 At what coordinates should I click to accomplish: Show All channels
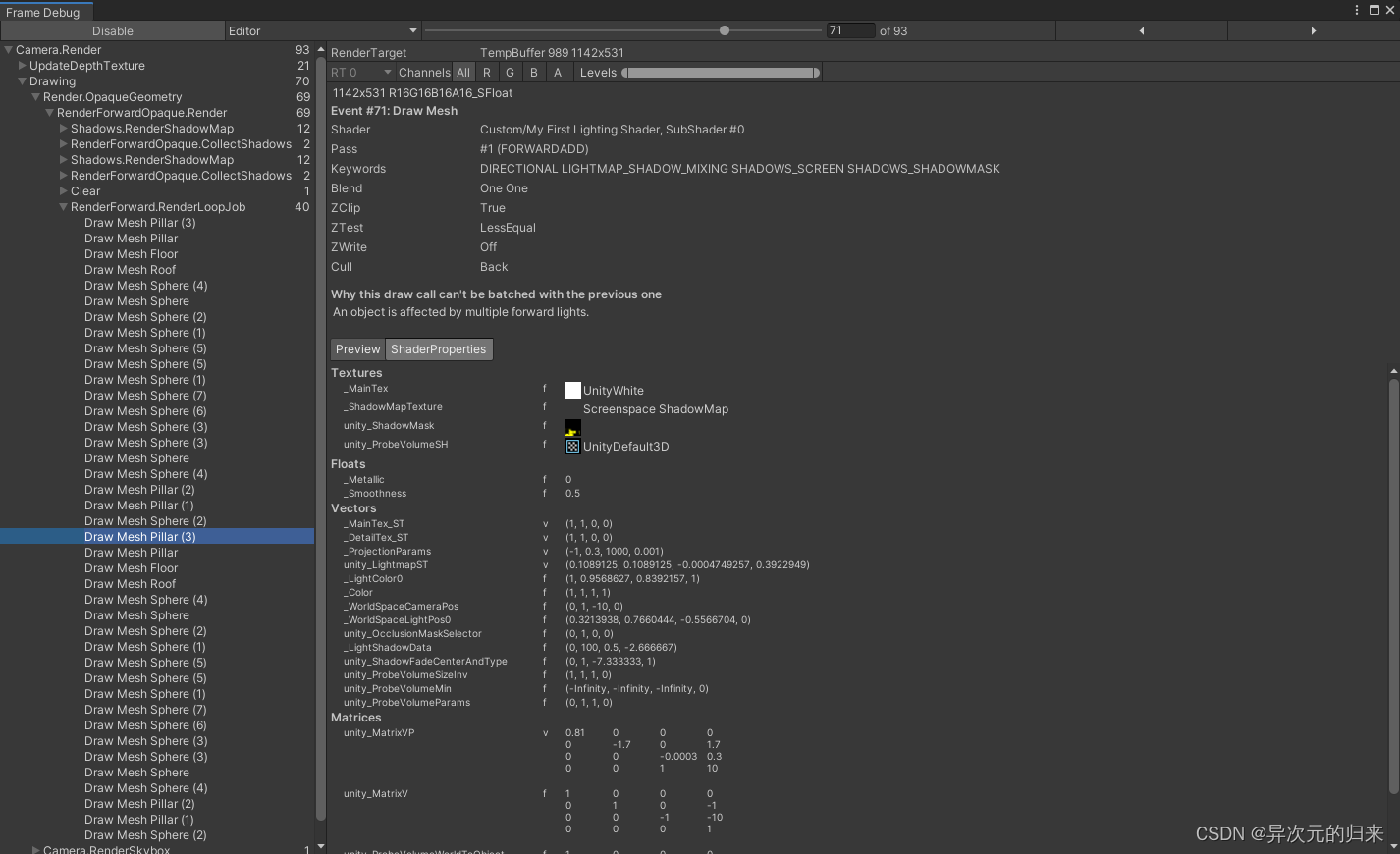click(463, 73)
